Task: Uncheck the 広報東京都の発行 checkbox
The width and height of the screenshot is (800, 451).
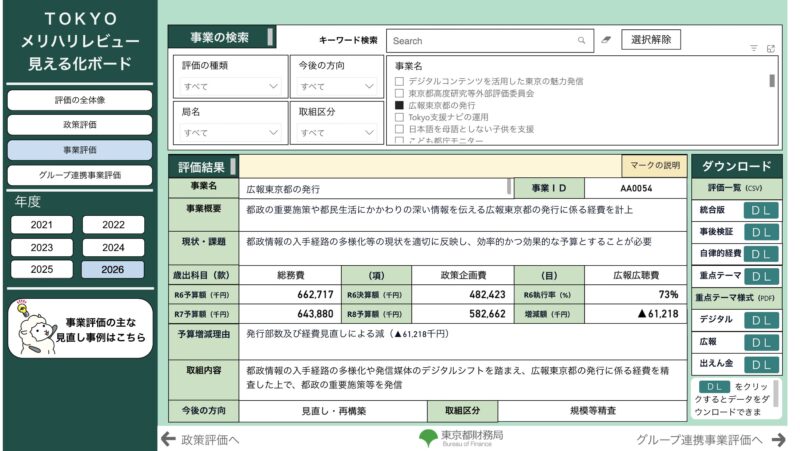Action: click(x=400, y=105)
